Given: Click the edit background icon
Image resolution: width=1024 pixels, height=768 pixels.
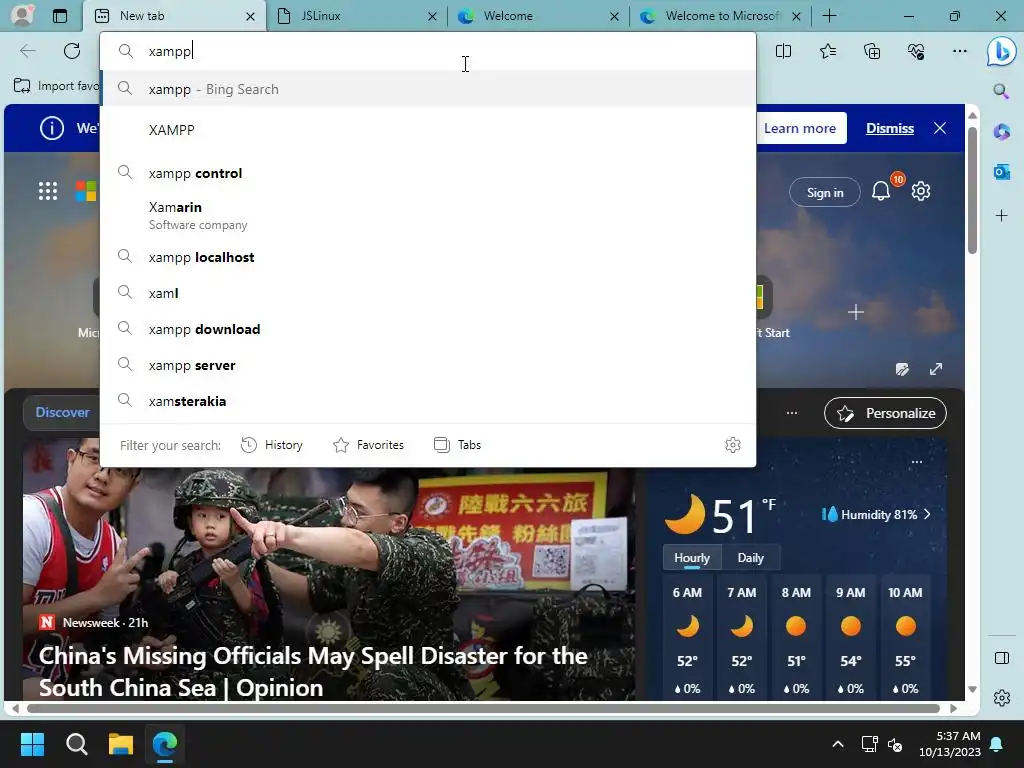Looking at the screenshot, I should point(903,369).
